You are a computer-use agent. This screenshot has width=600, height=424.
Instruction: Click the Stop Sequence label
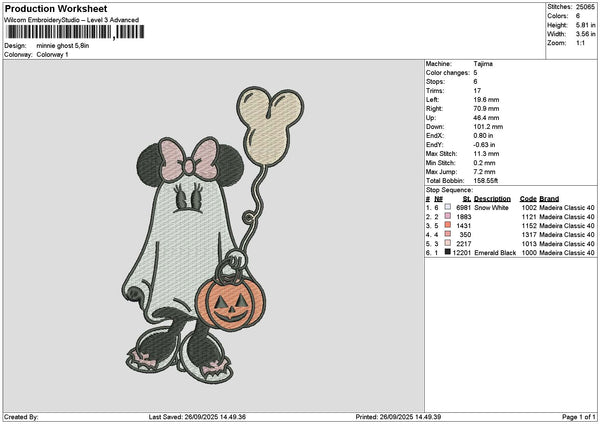(447, 189)
